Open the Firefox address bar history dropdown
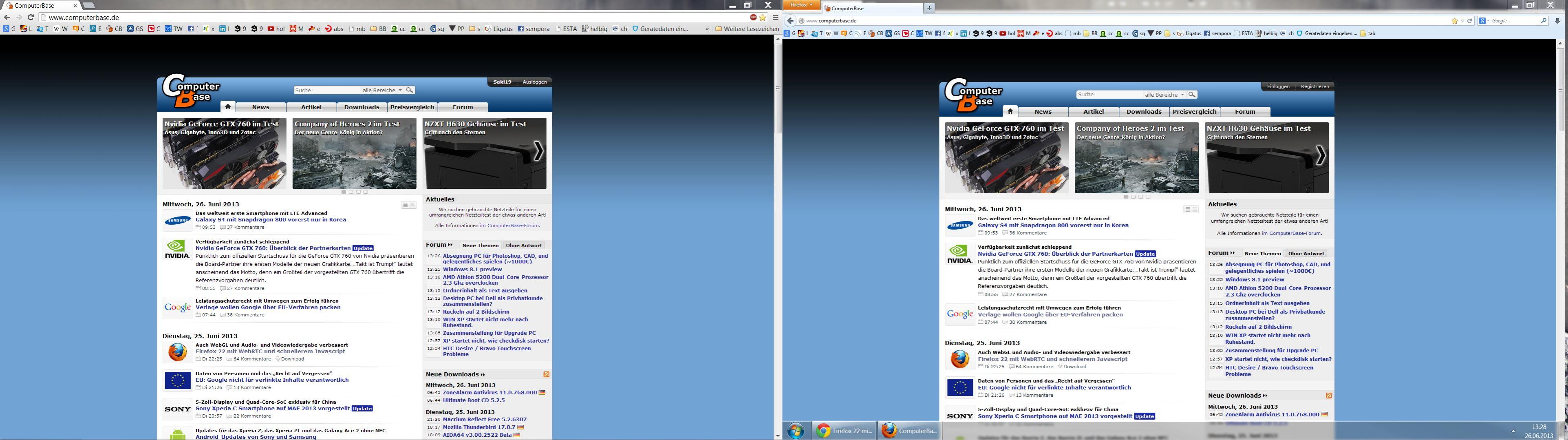This screenshot has width=1568, height=440. click(x=1462, y=21)
